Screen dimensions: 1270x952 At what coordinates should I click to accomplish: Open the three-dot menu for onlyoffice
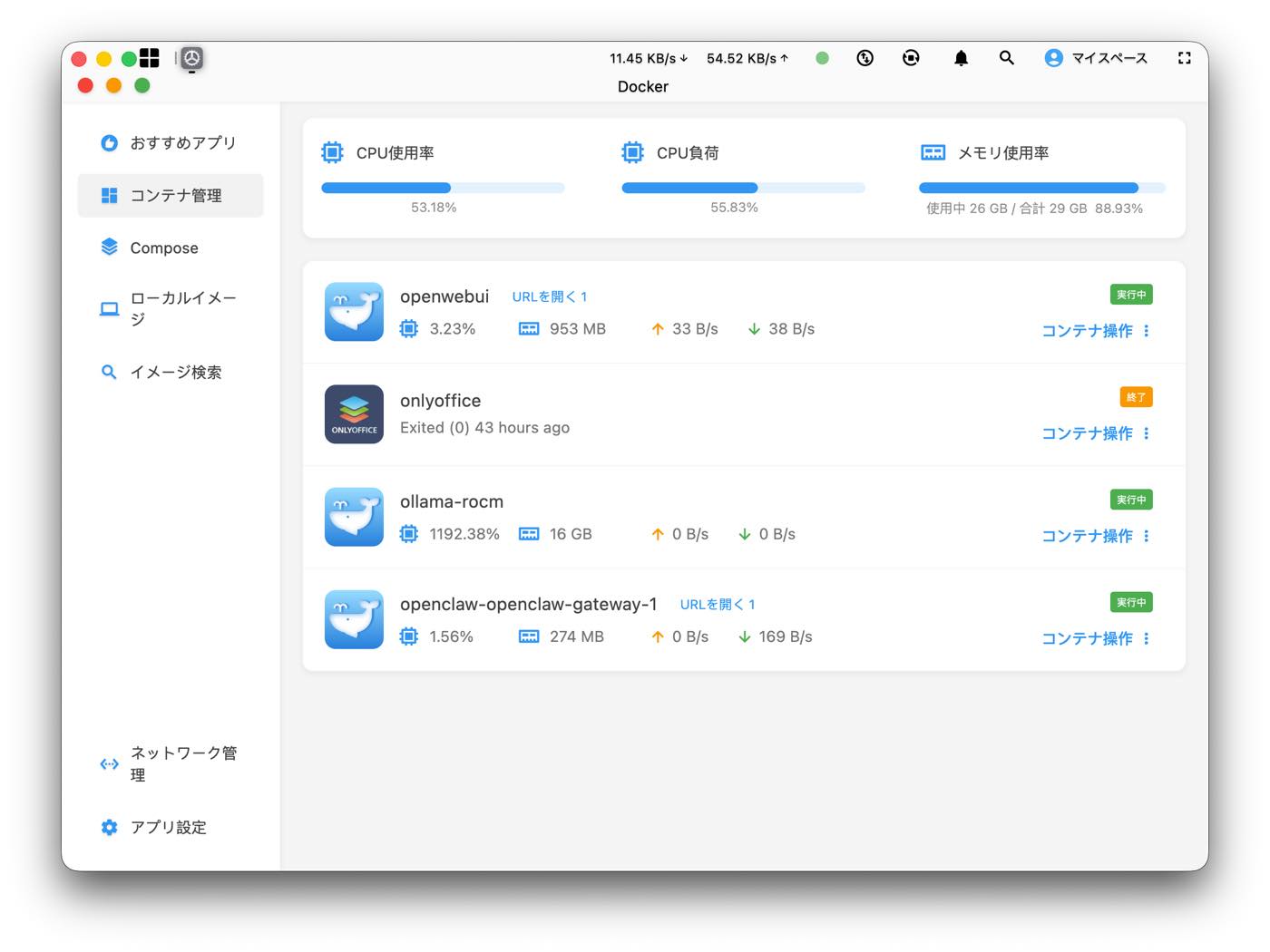coord(1147,433)
